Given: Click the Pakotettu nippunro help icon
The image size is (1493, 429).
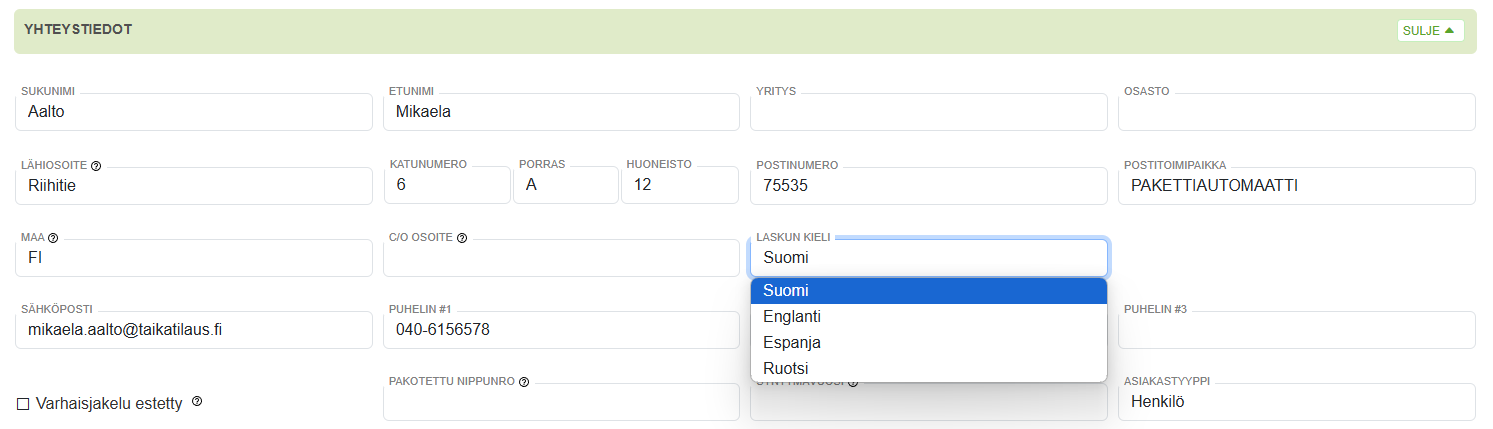Looking at the screenshot, I should pyautogui.click(x=524, y=382).
